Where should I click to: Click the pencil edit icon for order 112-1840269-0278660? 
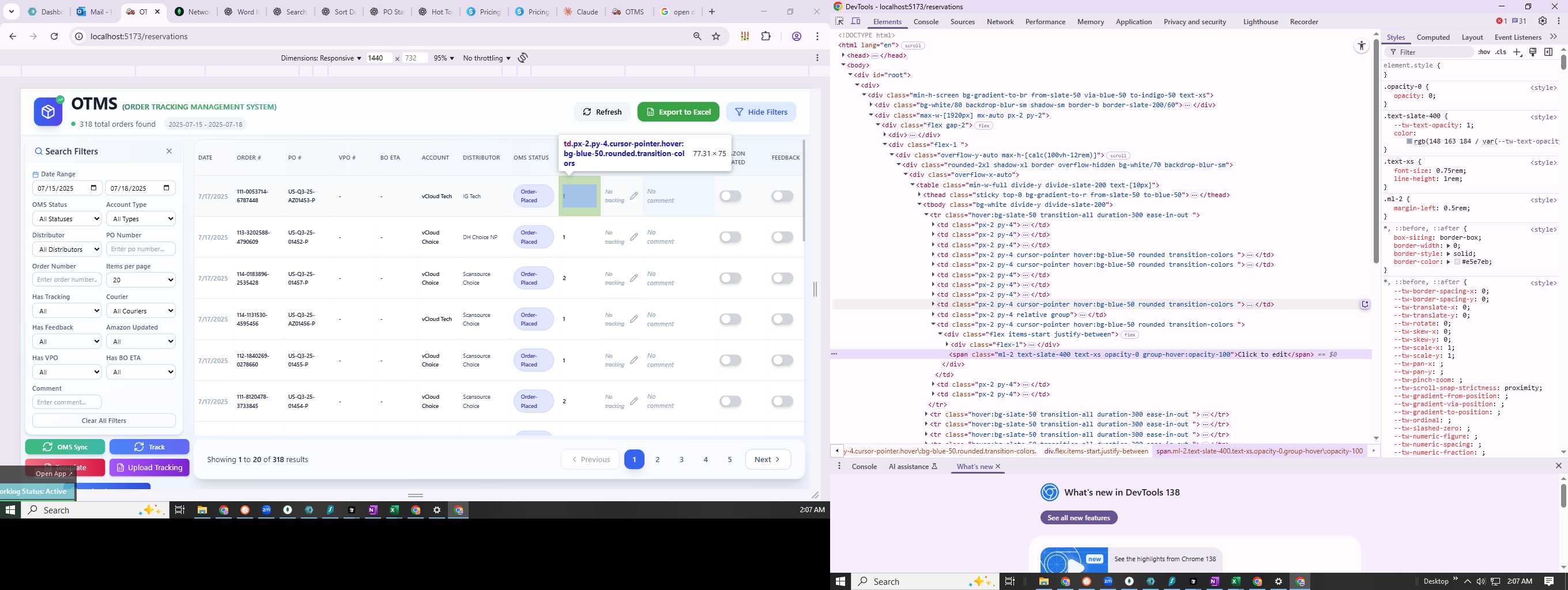634,360
